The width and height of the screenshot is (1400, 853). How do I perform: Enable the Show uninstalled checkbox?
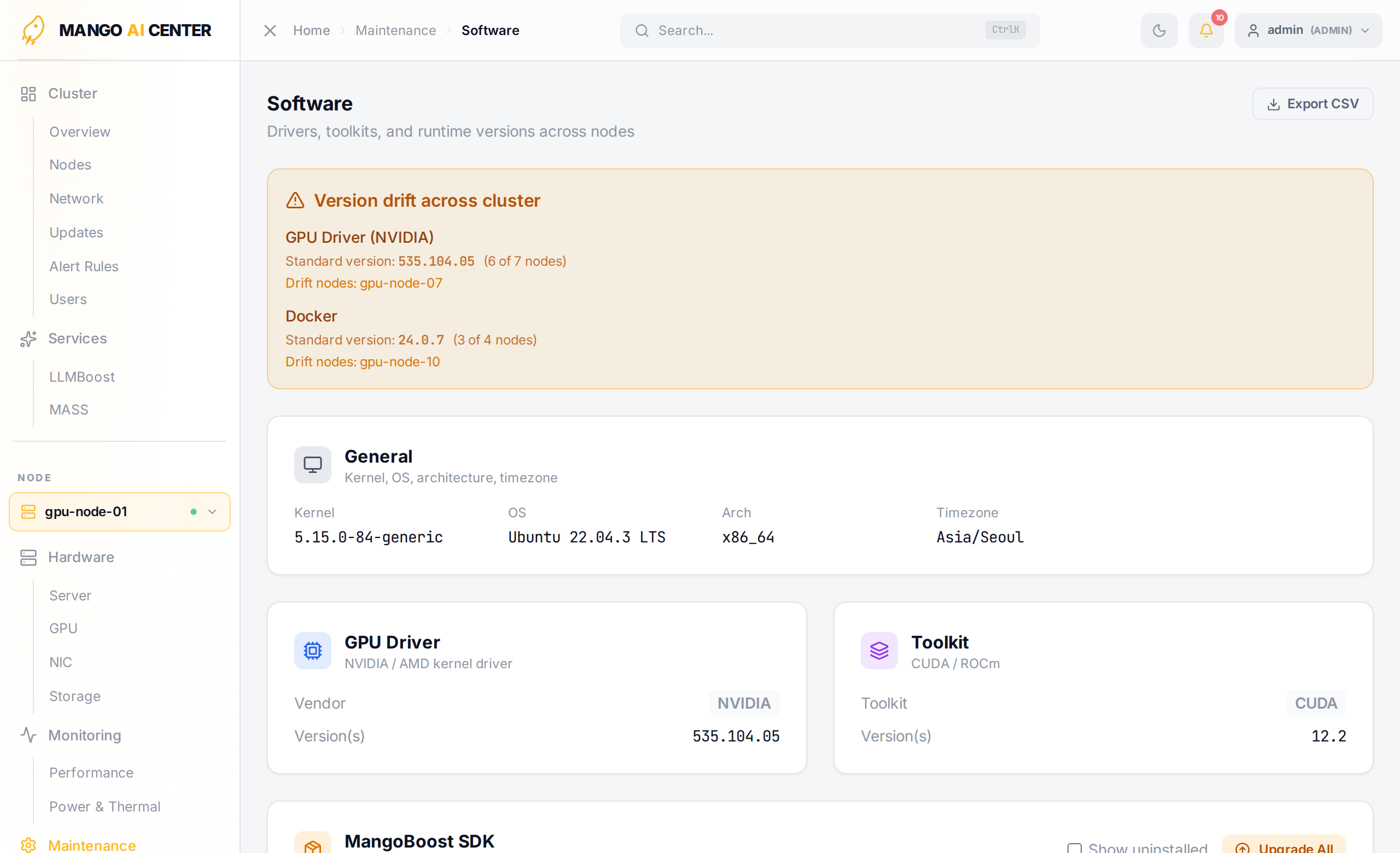click(1074, 849)
